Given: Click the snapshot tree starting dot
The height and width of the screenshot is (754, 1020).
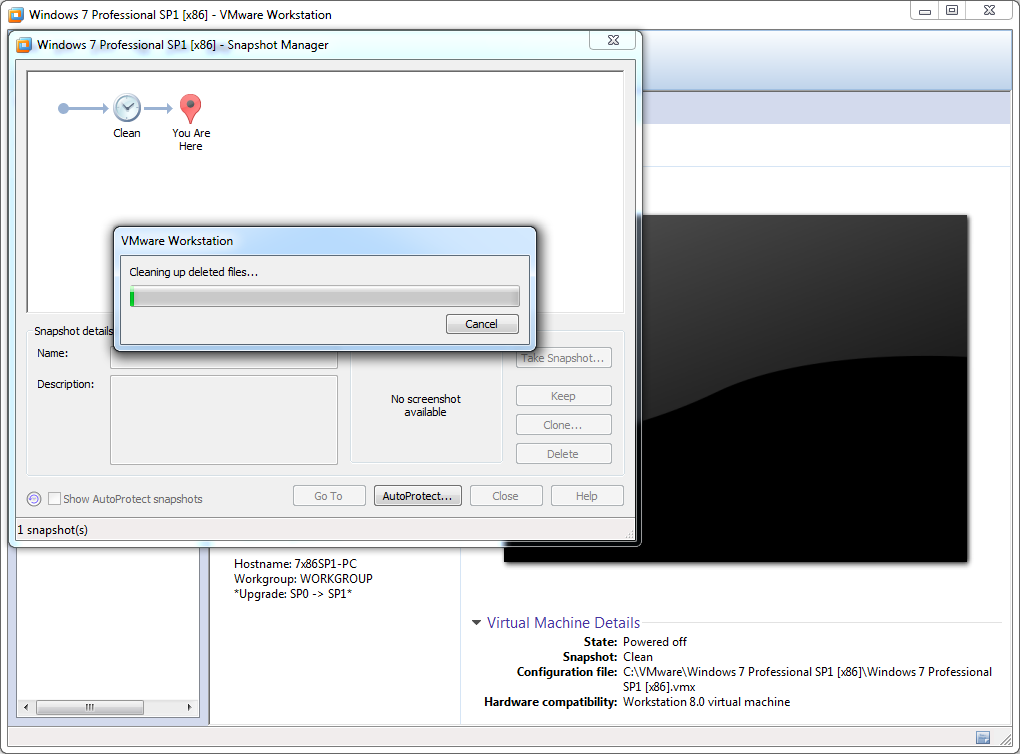Looking at the screenshot, I should point(64,108).
